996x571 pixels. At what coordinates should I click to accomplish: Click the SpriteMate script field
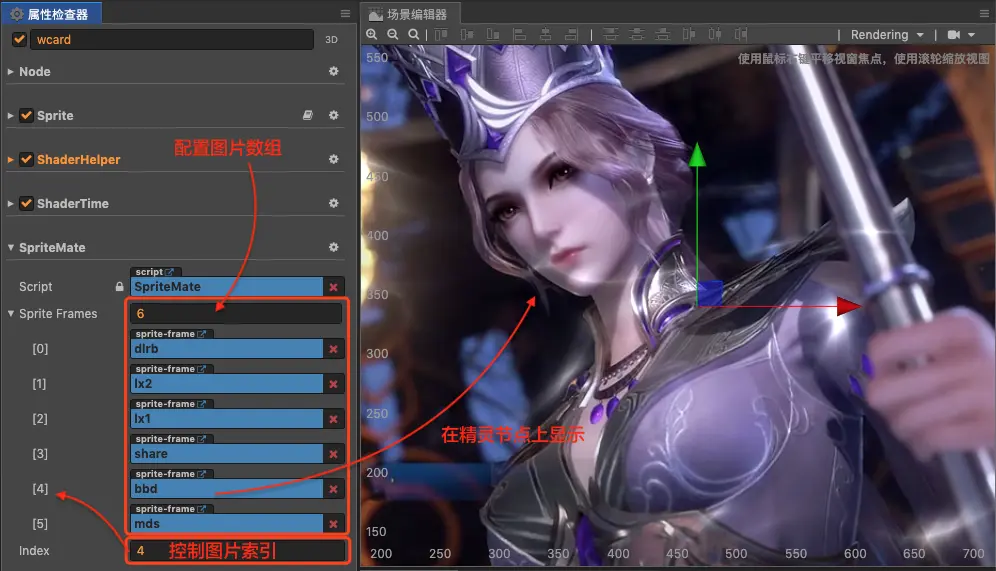click(227, 286)
